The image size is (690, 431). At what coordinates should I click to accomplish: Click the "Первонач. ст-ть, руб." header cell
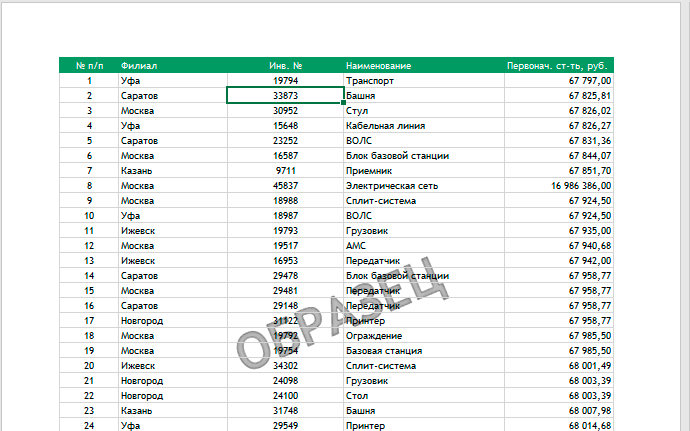[559, 66]
